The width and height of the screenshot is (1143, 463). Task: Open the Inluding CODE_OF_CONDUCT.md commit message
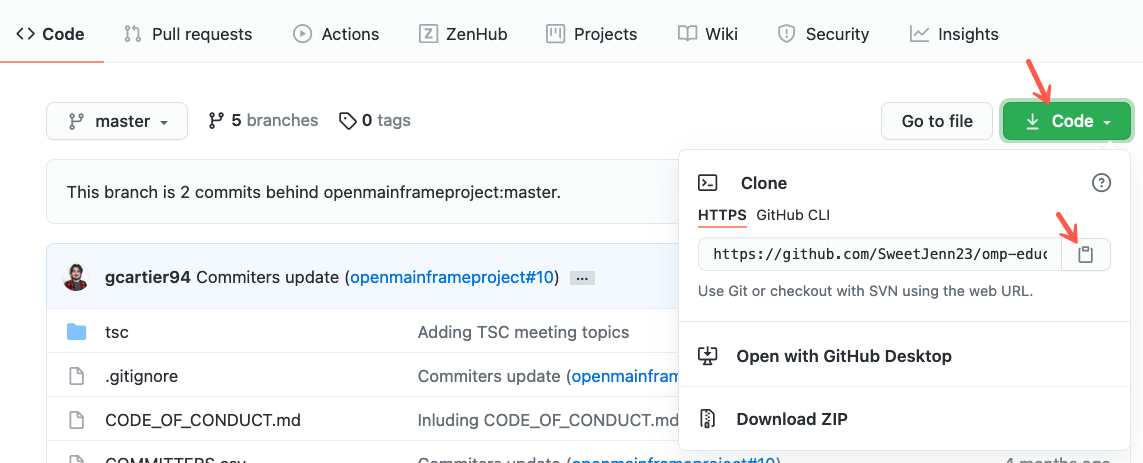(547, 420)
